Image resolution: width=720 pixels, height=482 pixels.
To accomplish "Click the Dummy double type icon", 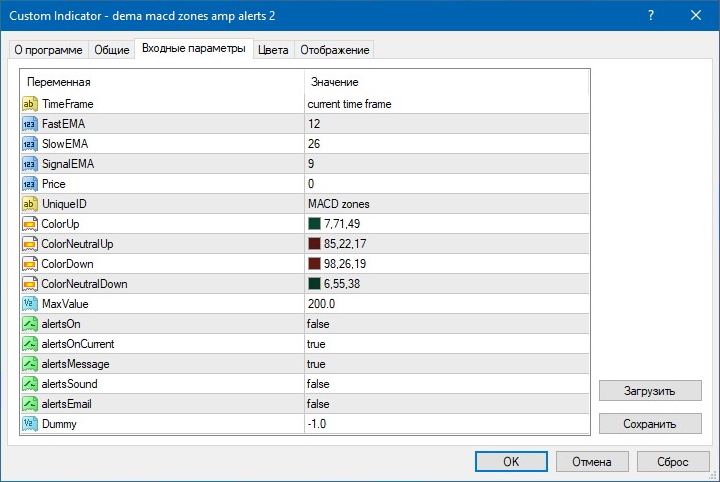I will (30, 424).
